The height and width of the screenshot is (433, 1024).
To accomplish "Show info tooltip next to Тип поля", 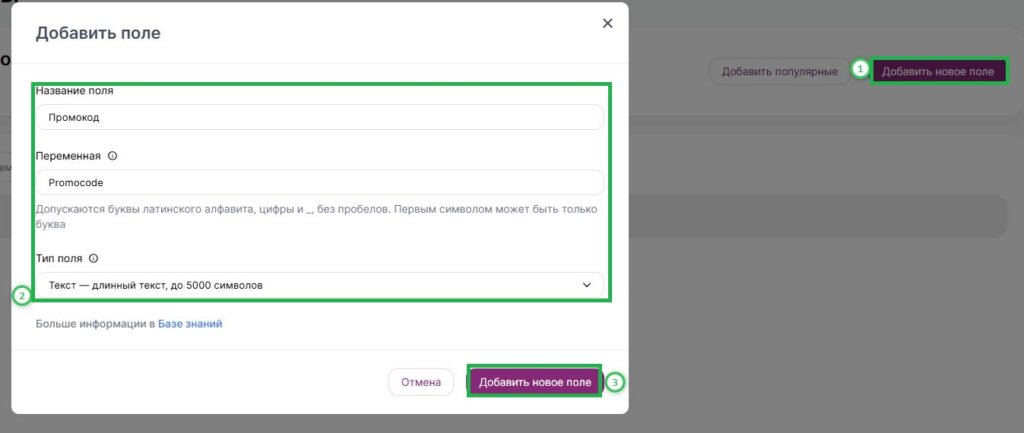I will click(93, 259).
